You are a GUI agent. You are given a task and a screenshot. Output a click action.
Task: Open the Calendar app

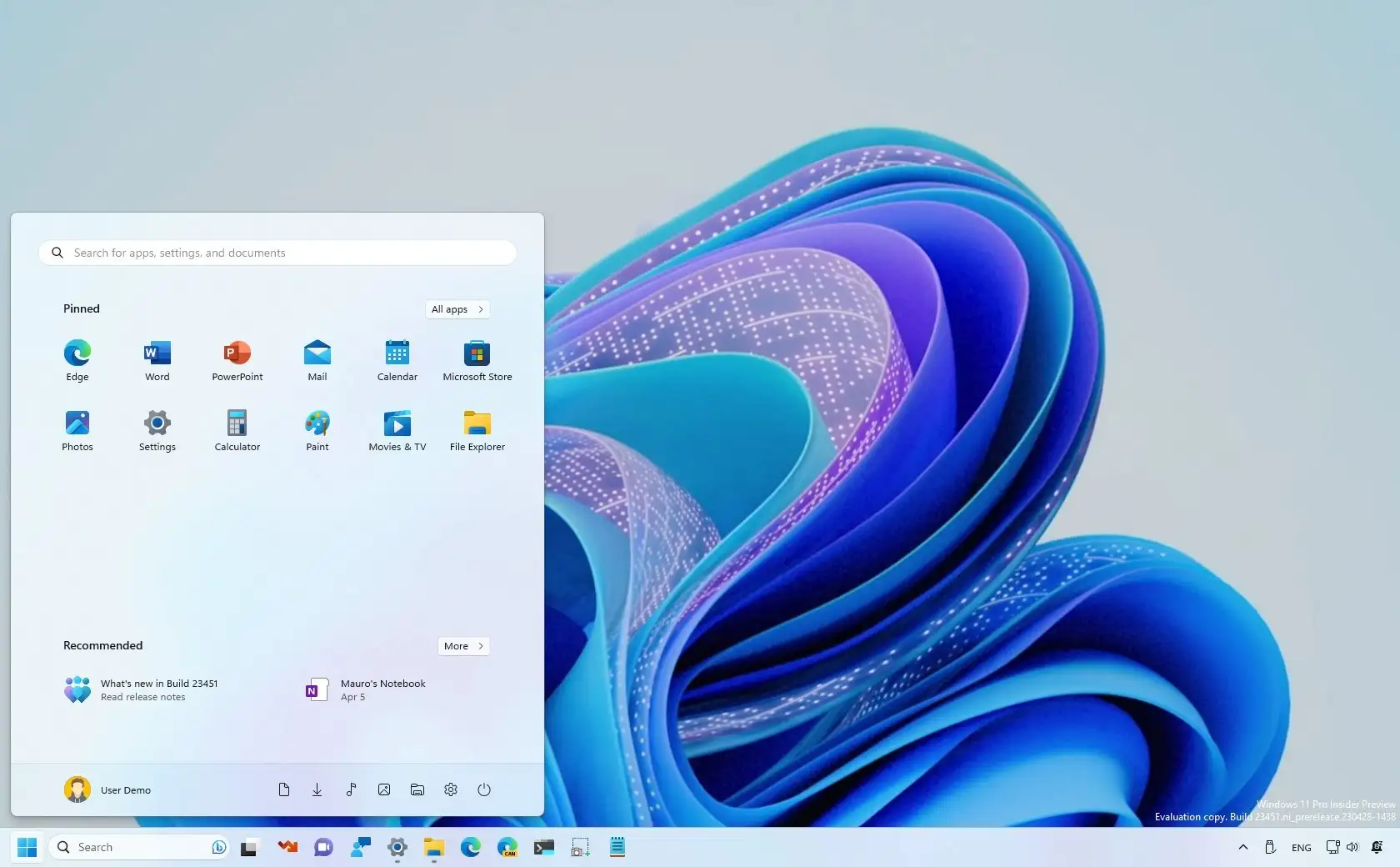click(397, 360)
